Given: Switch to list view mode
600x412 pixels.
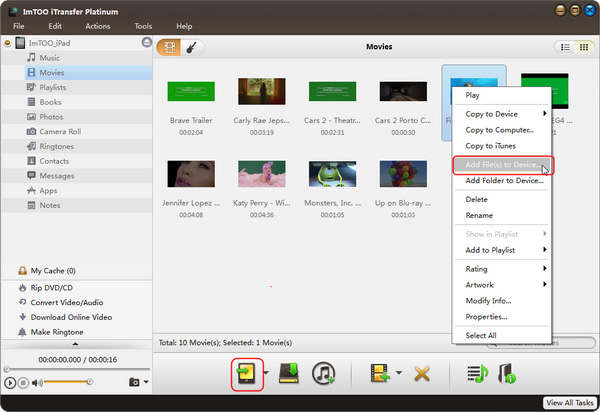Looking at the screenshot, I should (565, 47).
